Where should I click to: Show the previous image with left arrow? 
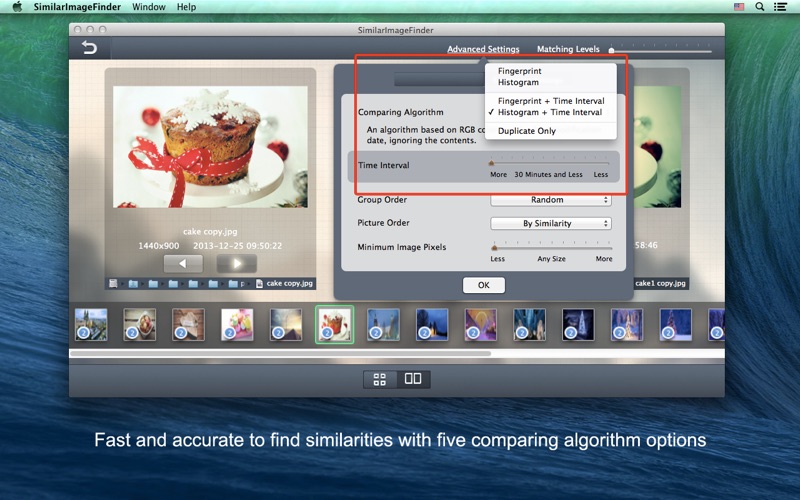[x=183, y=264]
